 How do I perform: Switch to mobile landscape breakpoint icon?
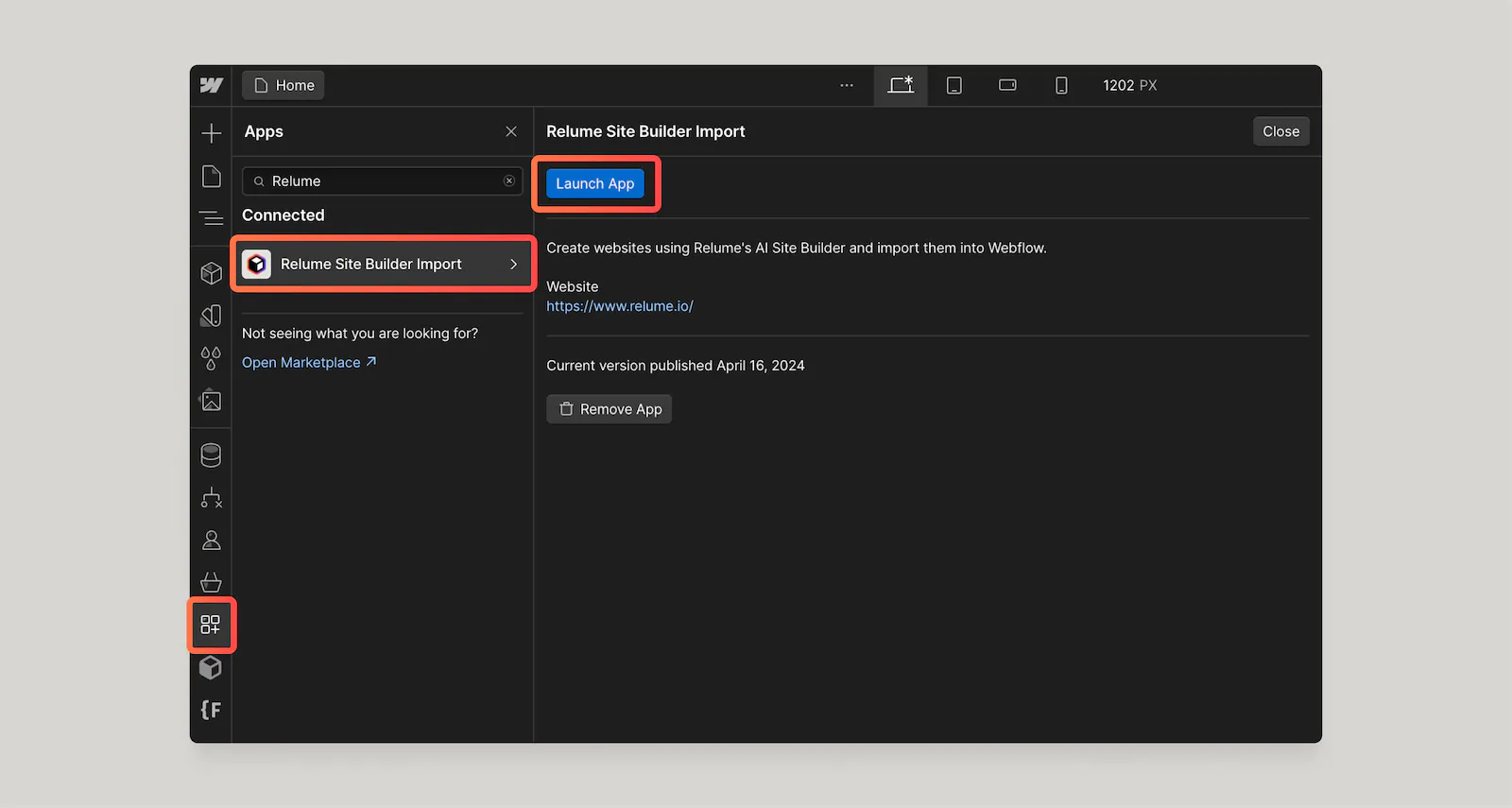[x=1007, y=85]
